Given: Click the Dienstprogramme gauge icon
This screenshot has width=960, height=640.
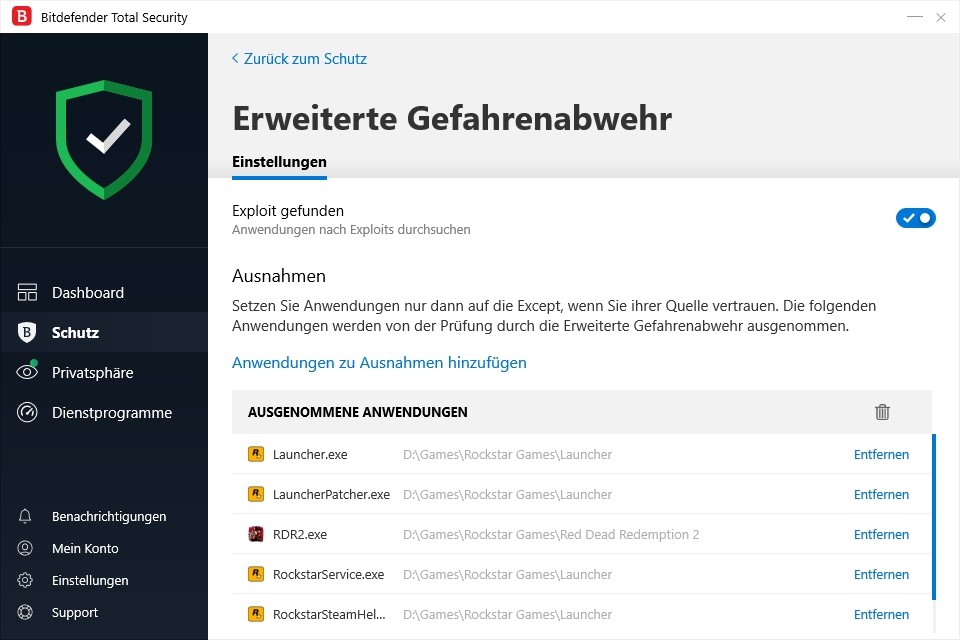Looking at the screenshot, I should tap(27, 412).
